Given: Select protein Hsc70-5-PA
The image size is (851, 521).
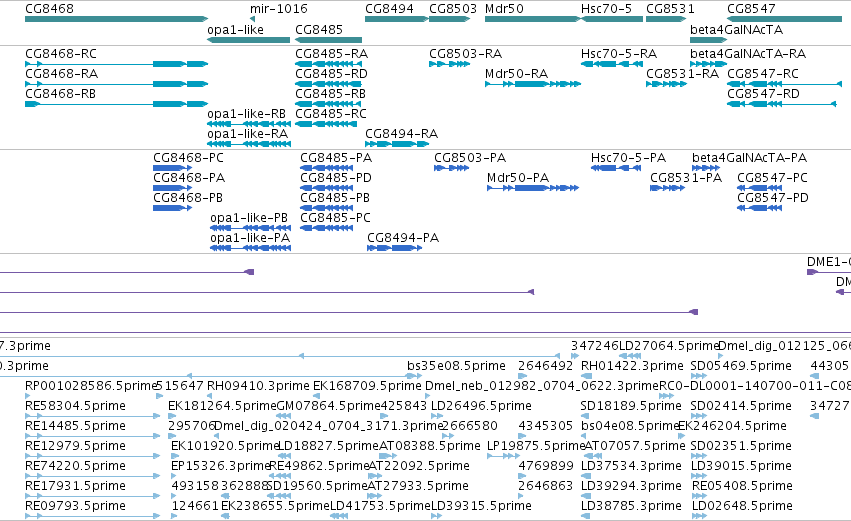Looking at the screenshot, I should [x=616, y=168].
